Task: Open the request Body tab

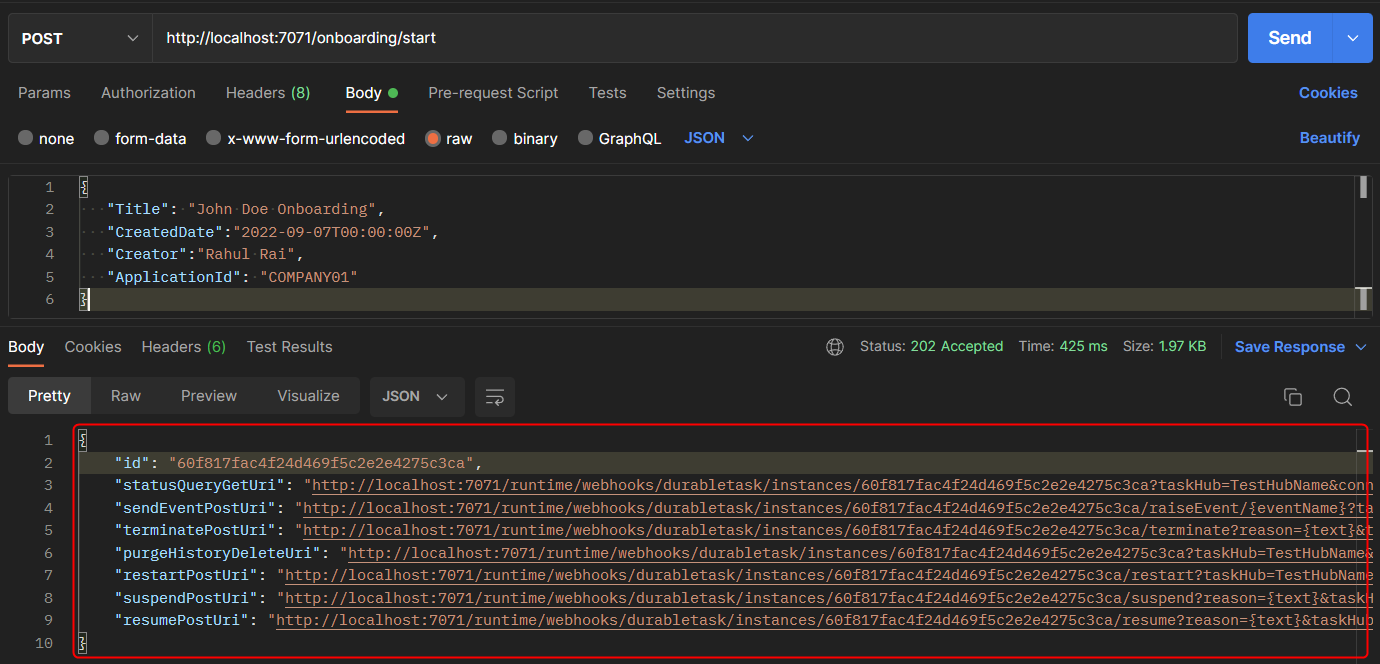Action: point(371,93)
